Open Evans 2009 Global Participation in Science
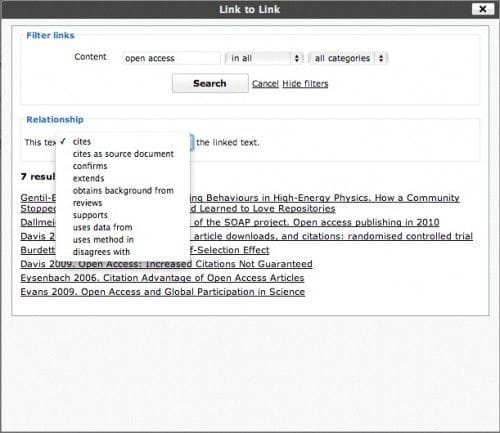The image size is (500, 433). click(163, 292)
